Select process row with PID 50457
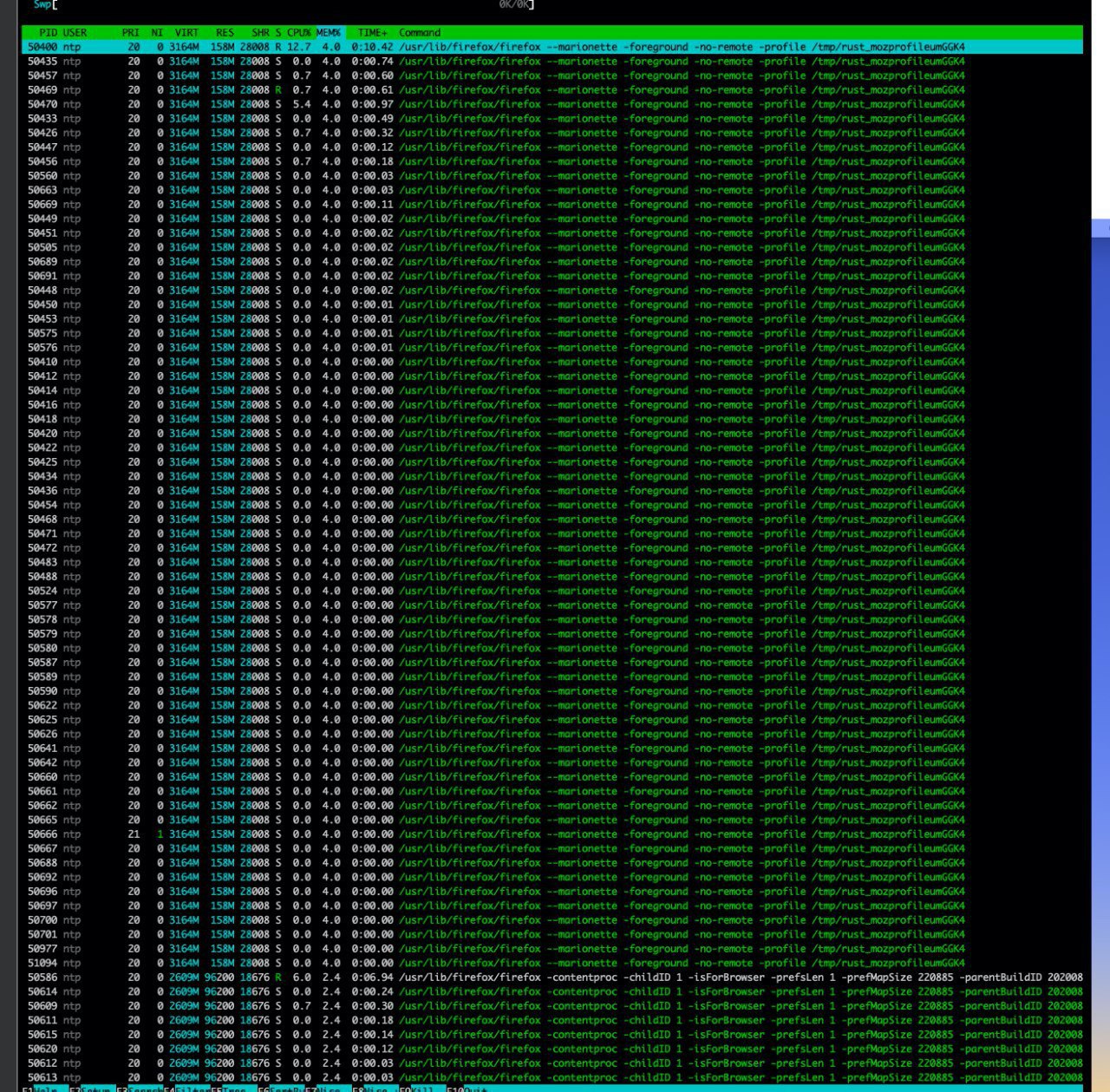Viewport: 1110px width, 1092px height. coord(552,75)
